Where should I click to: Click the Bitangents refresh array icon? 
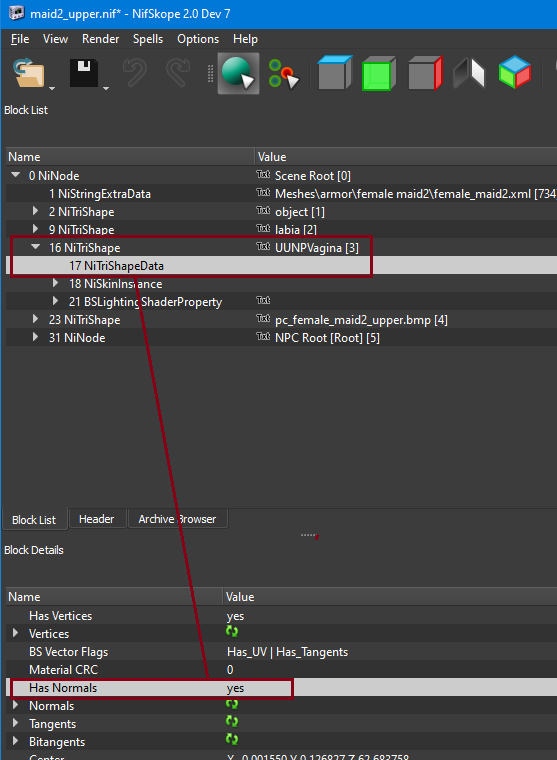tap(232, 739)
